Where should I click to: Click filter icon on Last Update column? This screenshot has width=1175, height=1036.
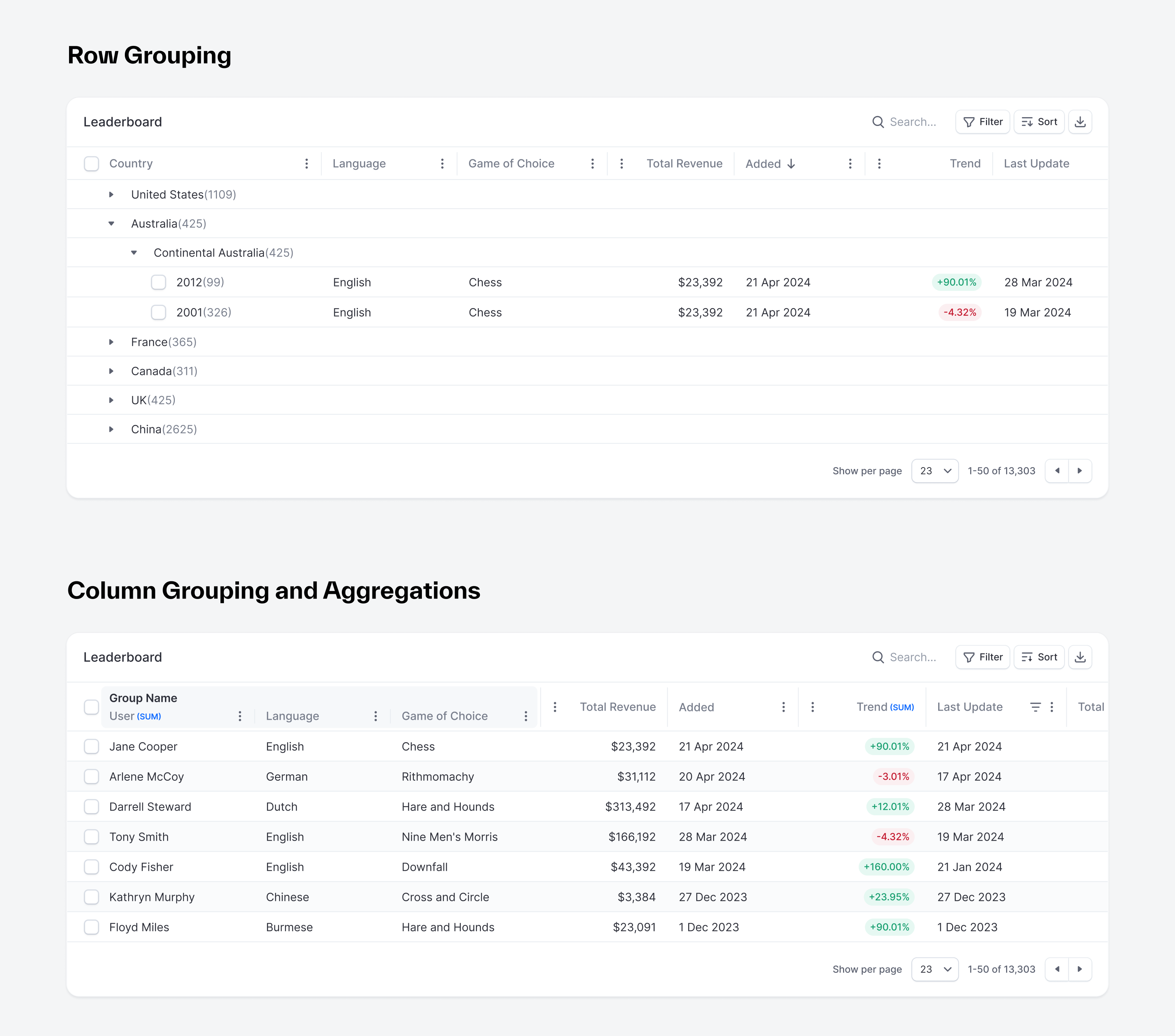pos(1035,707)
